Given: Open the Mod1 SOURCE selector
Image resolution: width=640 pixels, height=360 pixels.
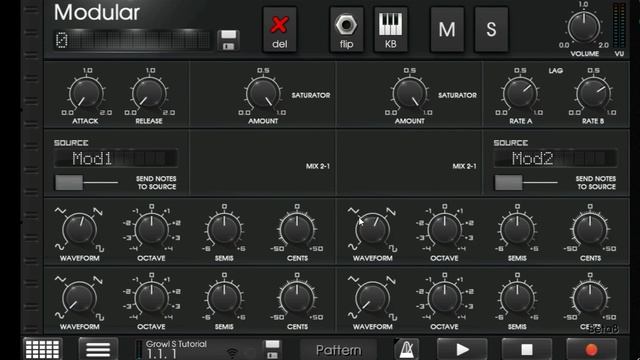Looking at the screenshot, I should [x=116, y=158].
